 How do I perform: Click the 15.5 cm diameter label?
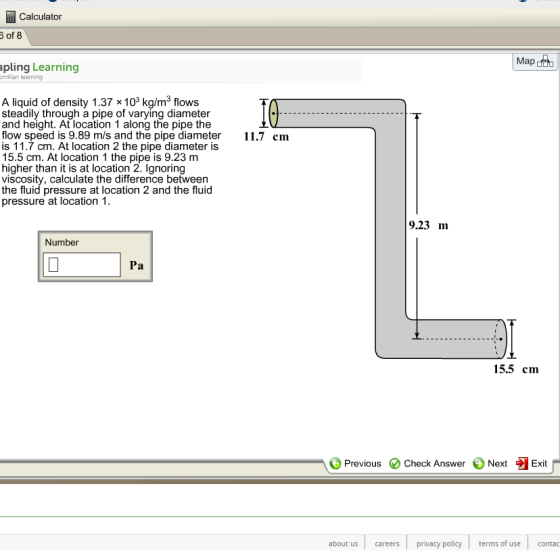pyautogui.click(x=516, y=369)
